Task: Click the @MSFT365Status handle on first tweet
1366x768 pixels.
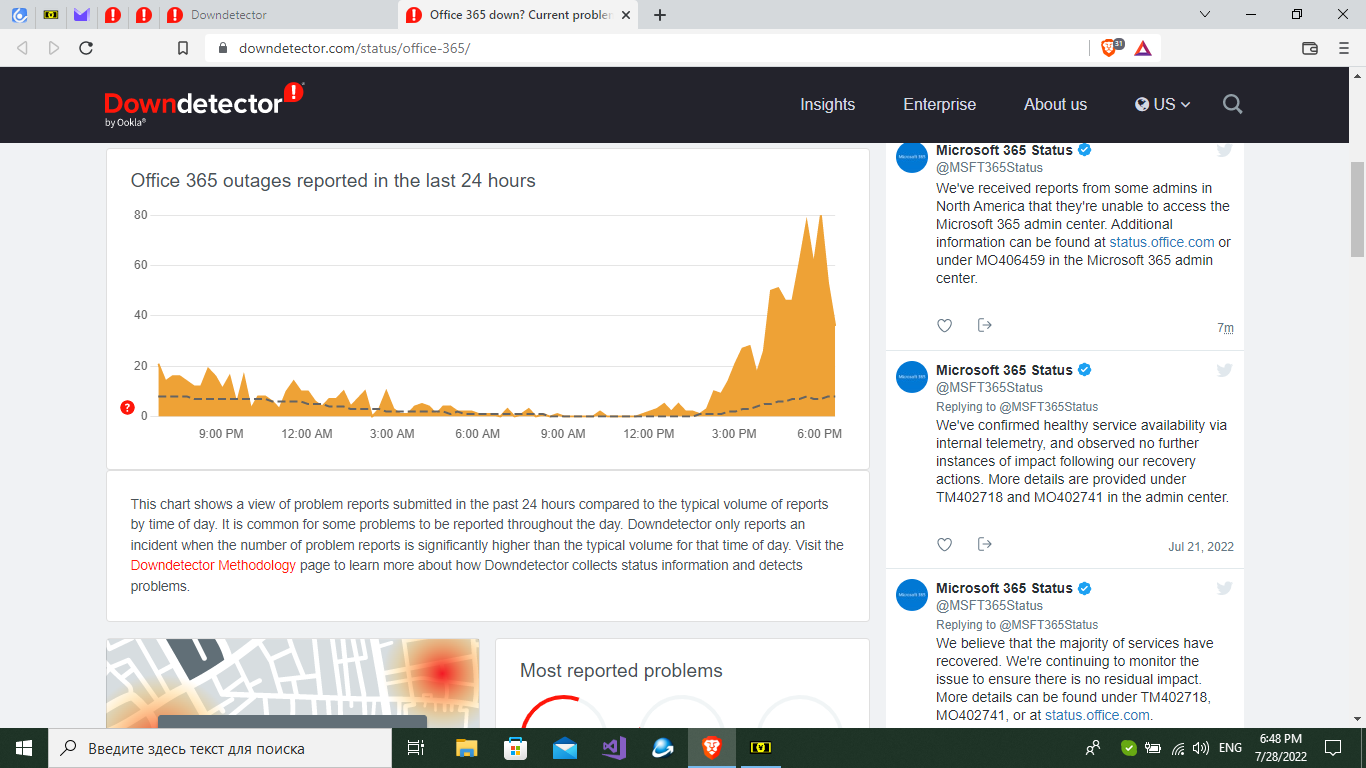Action: click(x=989, y=168)
